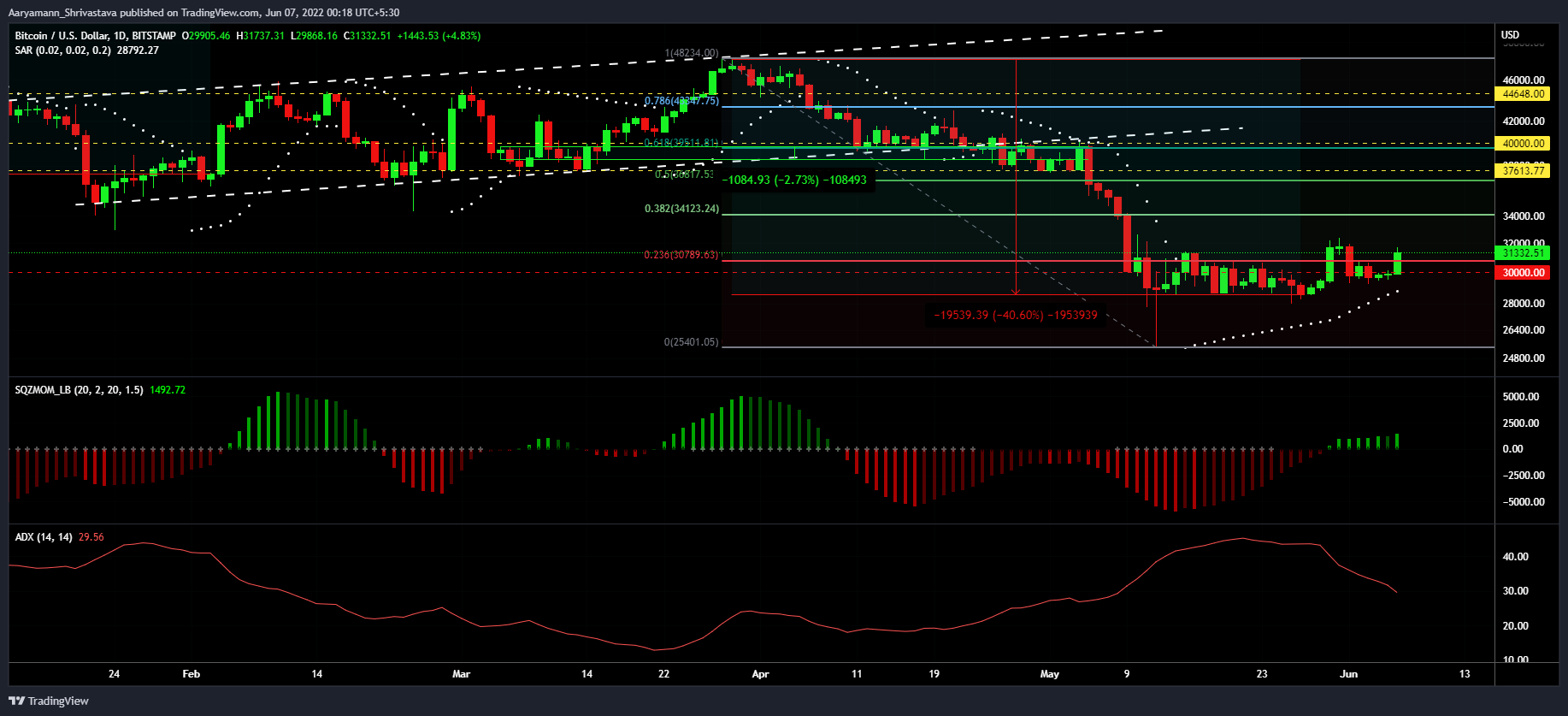
Task: Click the yellow 44648.00 price label
Action: coord(1524,94)
